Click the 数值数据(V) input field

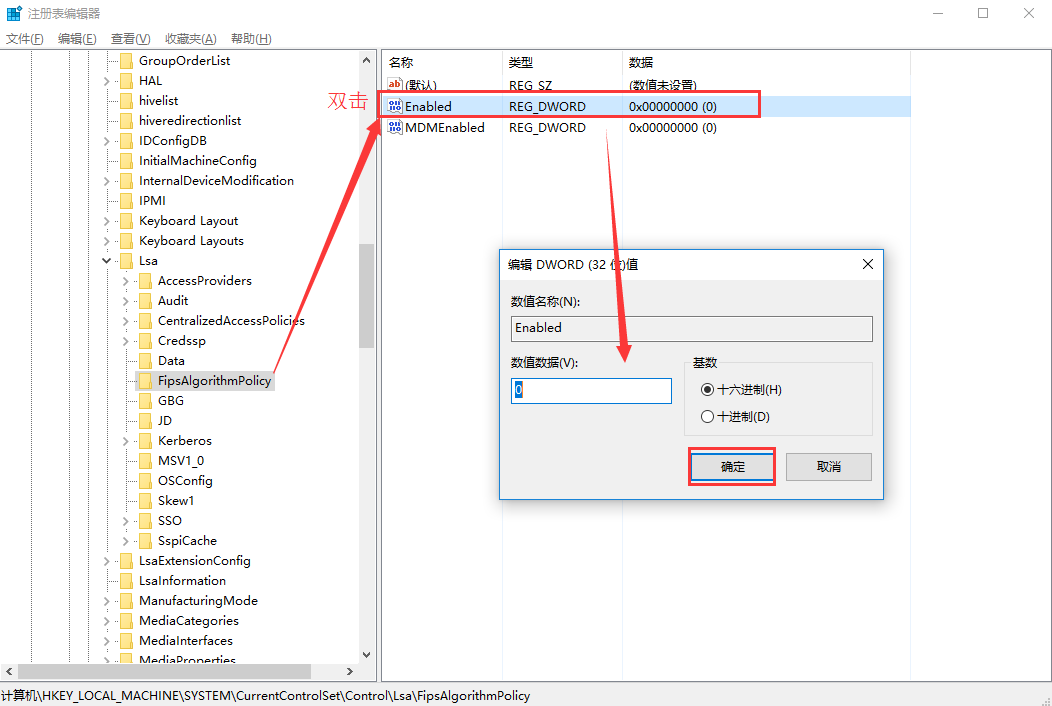tap(591, 391)
